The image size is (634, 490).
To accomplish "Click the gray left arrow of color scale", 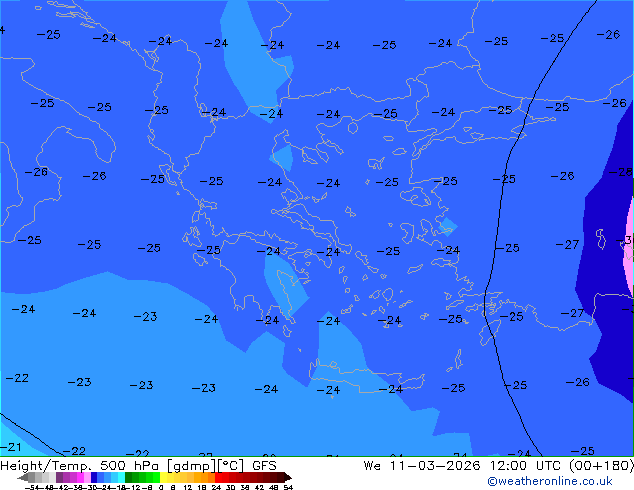I will 23,478.
